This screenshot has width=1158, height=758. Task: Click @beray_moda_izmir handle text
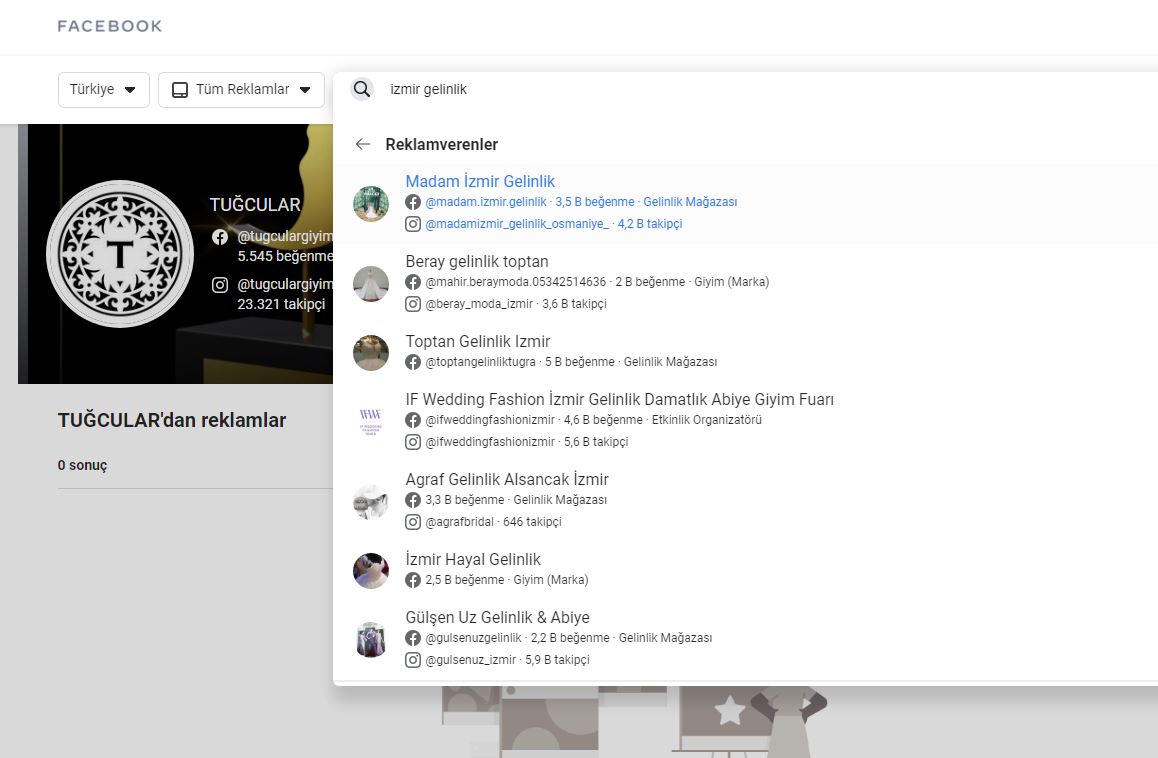click(x=479, y=304)
